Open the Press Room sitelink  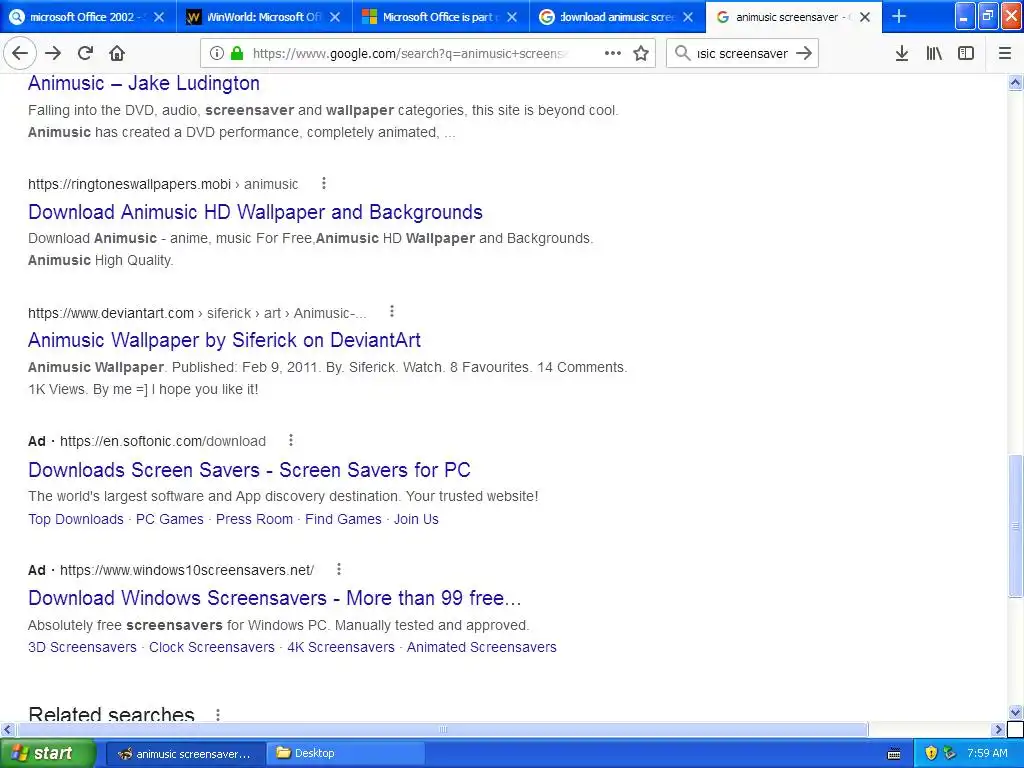click(255, 519)
